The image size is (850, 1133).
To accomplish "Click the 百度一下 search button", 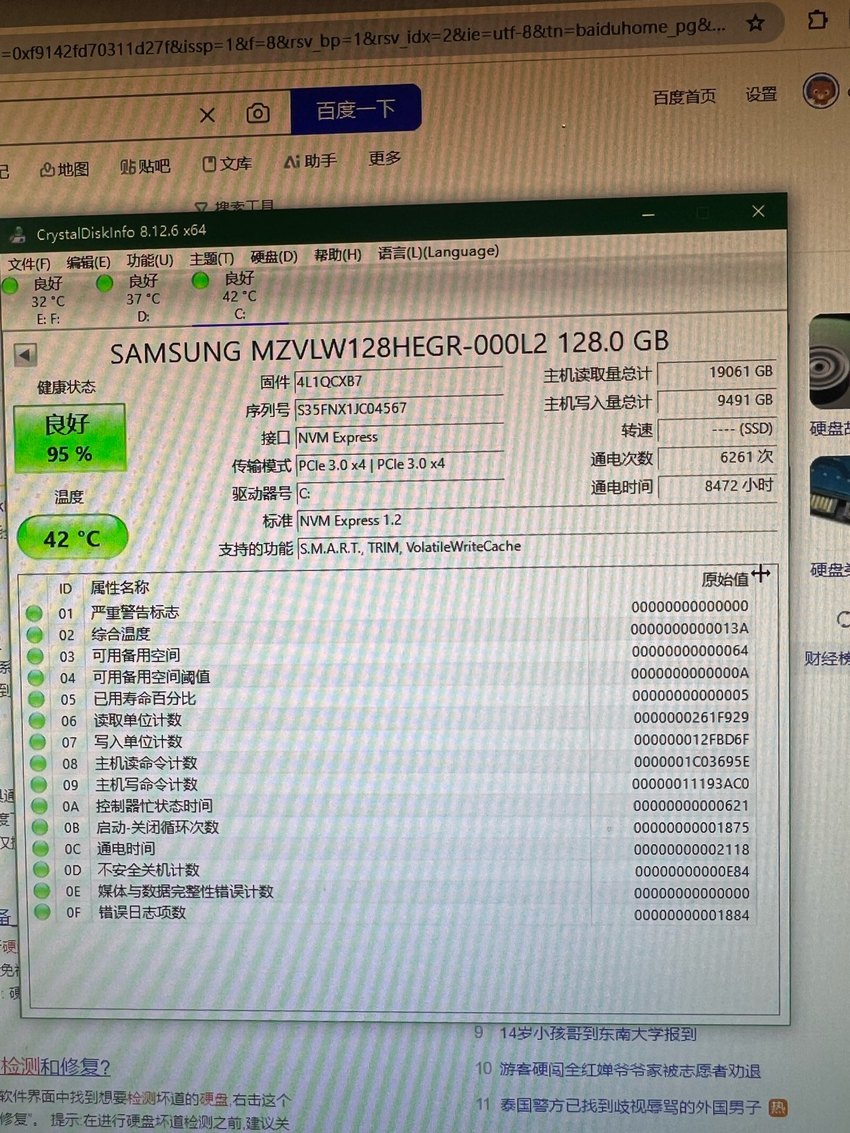I will click(356, 110).
